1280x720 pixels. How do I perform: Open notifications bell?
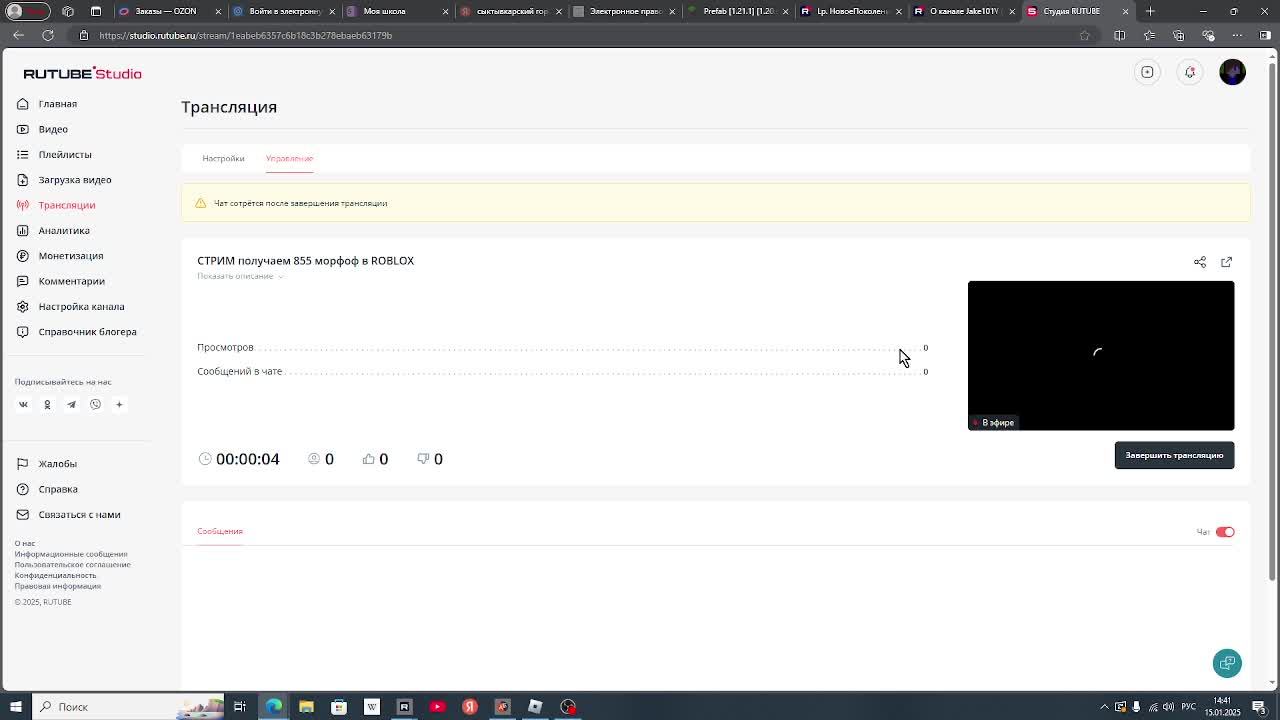coord(1190,72)
